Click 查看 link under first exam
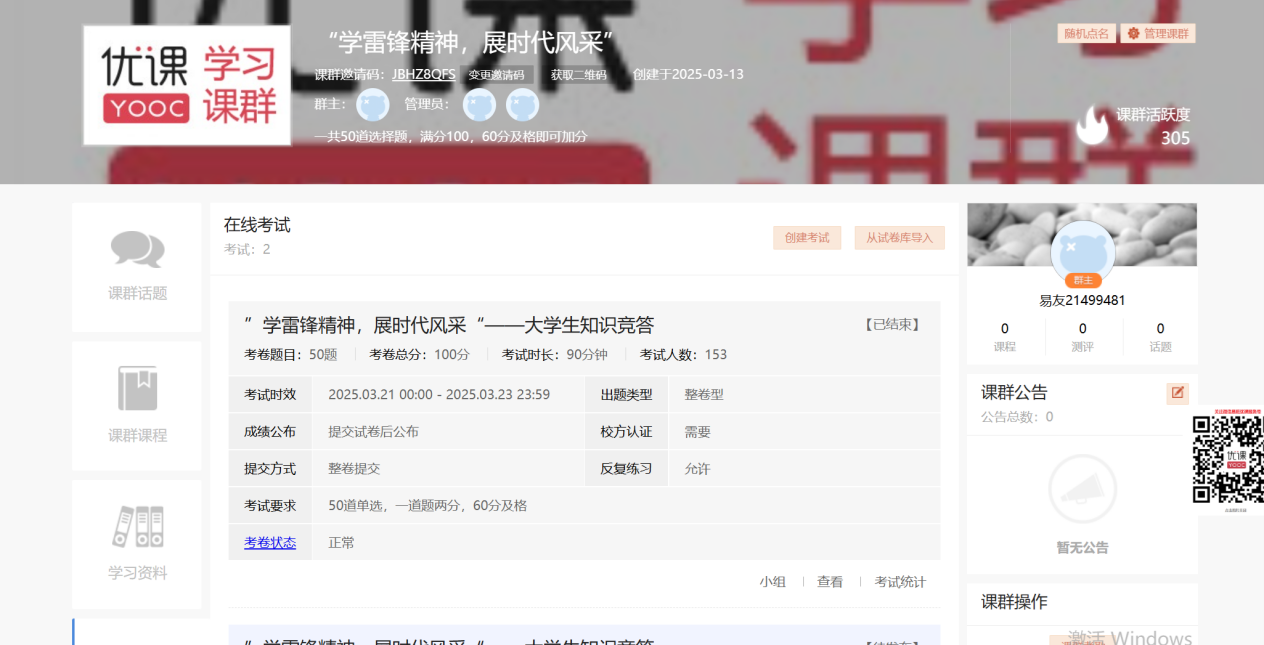The height and width of the screenshot is (645, 1264). pyautogui.click(x=830, y=582)
